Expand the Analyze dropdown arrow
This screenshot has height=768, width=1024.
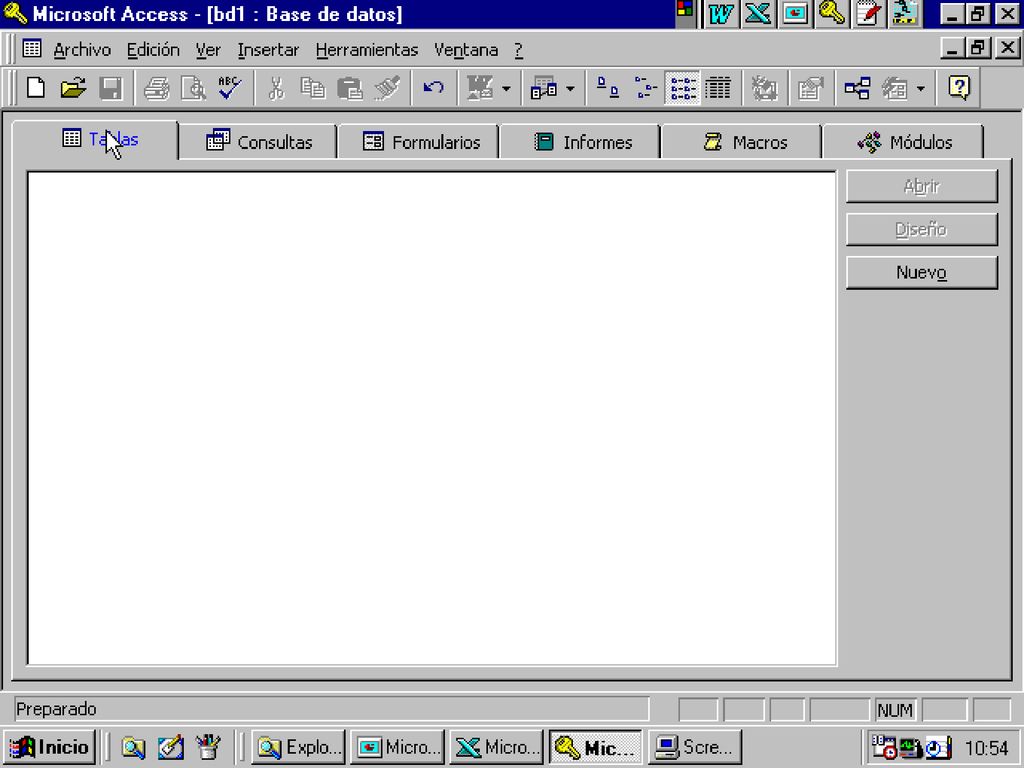pos(570,88)
